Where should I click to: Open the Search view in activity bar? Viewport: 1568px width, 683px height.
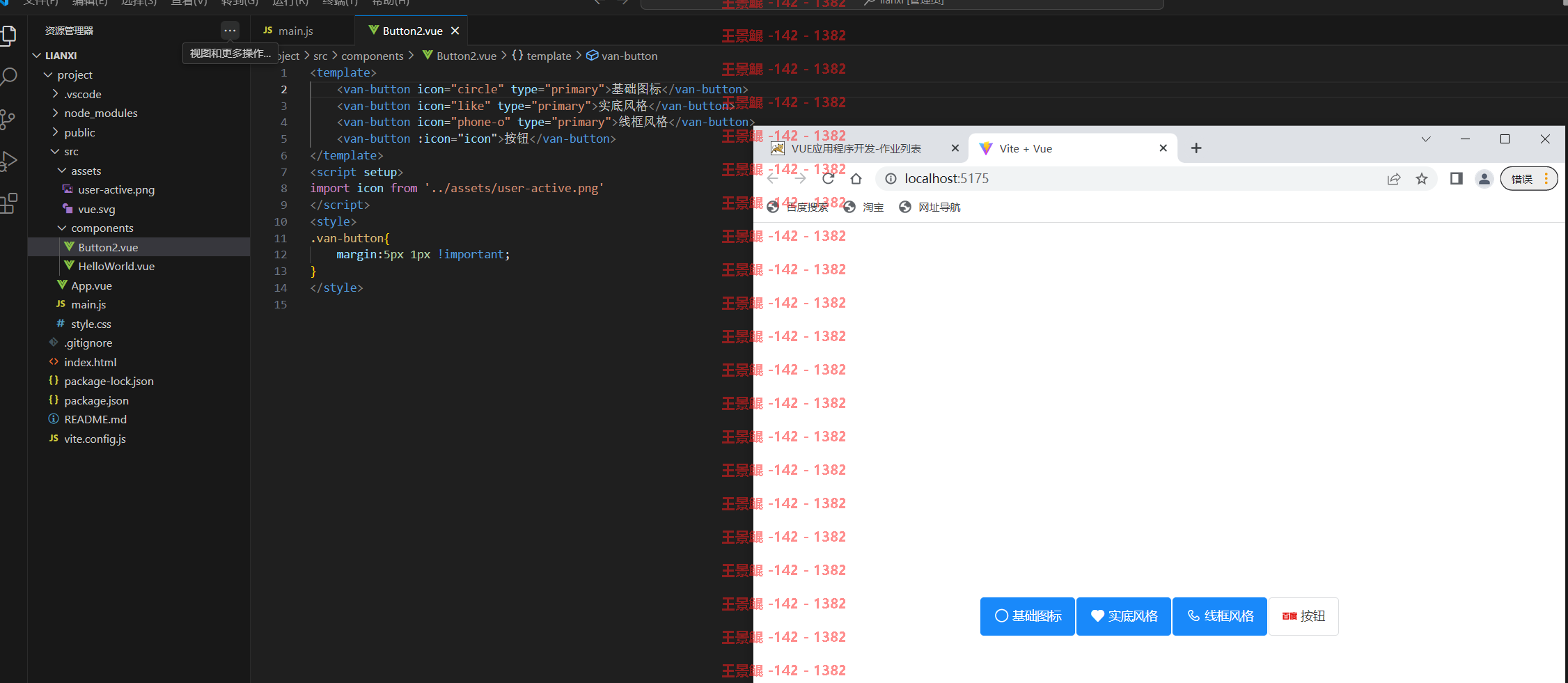tap(8, 77)
